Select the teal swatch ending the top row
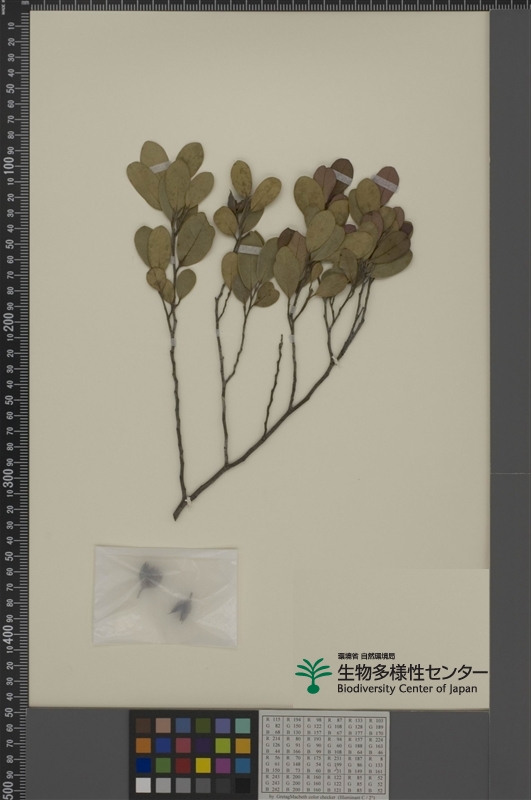This screenshot has height=800, width=531. [x=243, y=726]
